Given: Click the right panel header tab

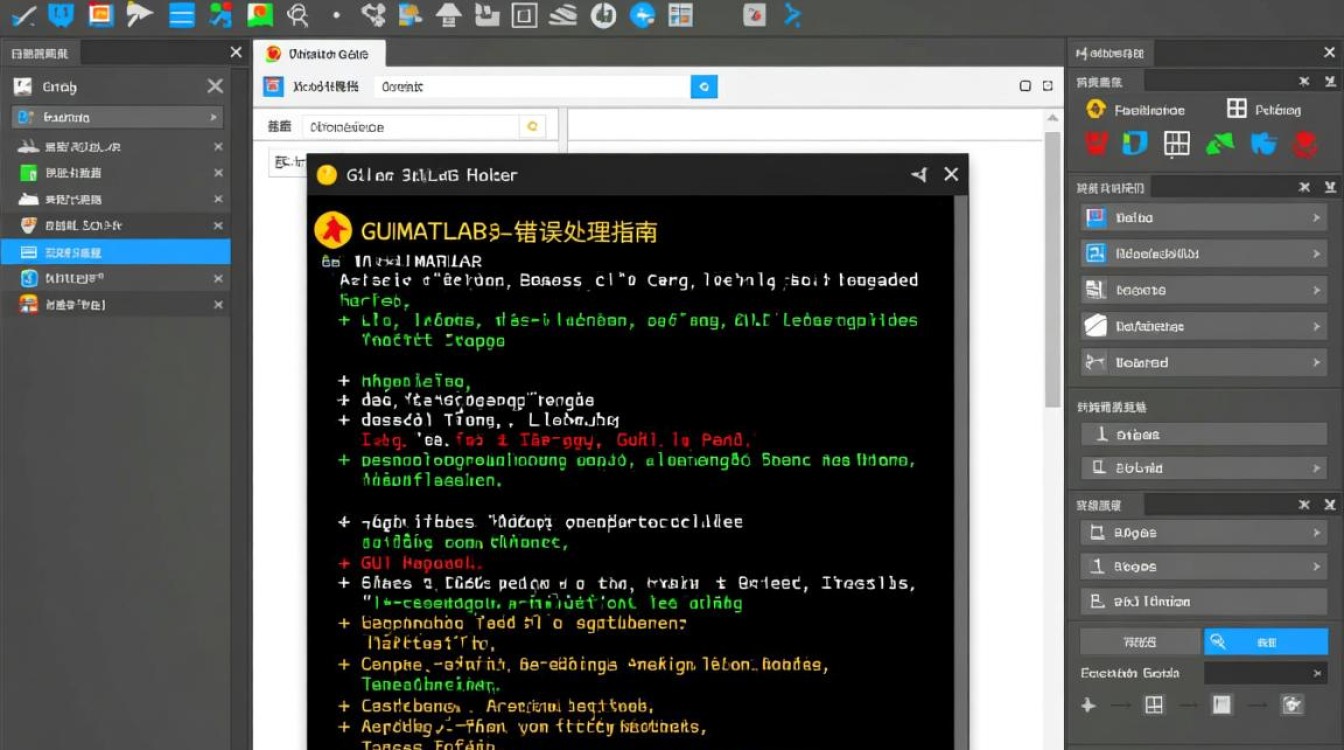Looking at the screenshot, I should pyautogui.click(x=1111, y=53).
